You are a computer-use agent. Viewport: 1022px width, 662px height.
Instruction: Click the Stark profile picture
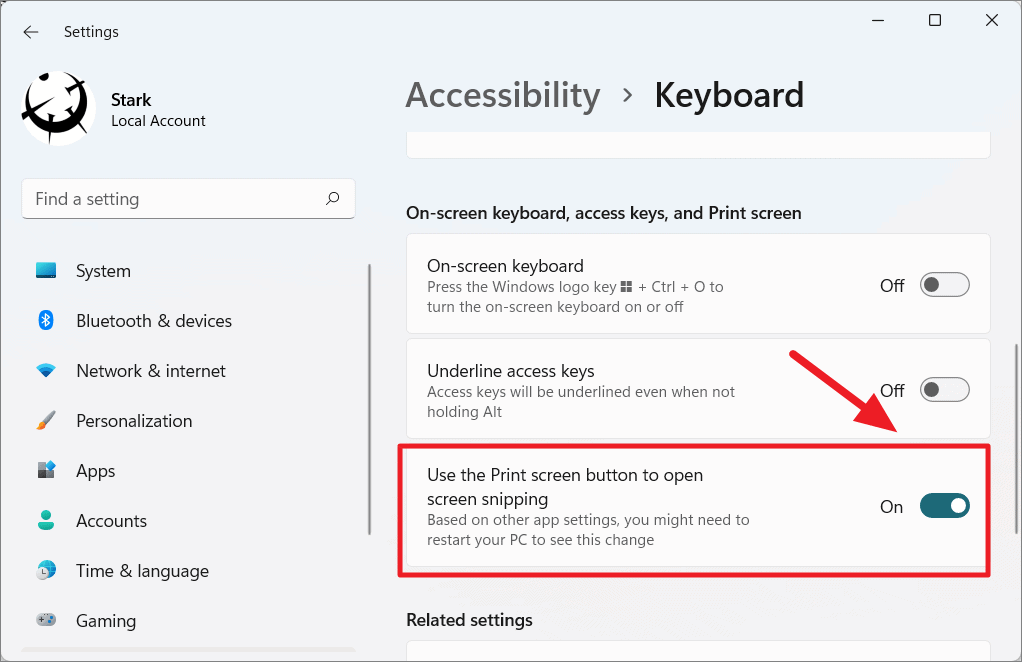tap(58, 109)
